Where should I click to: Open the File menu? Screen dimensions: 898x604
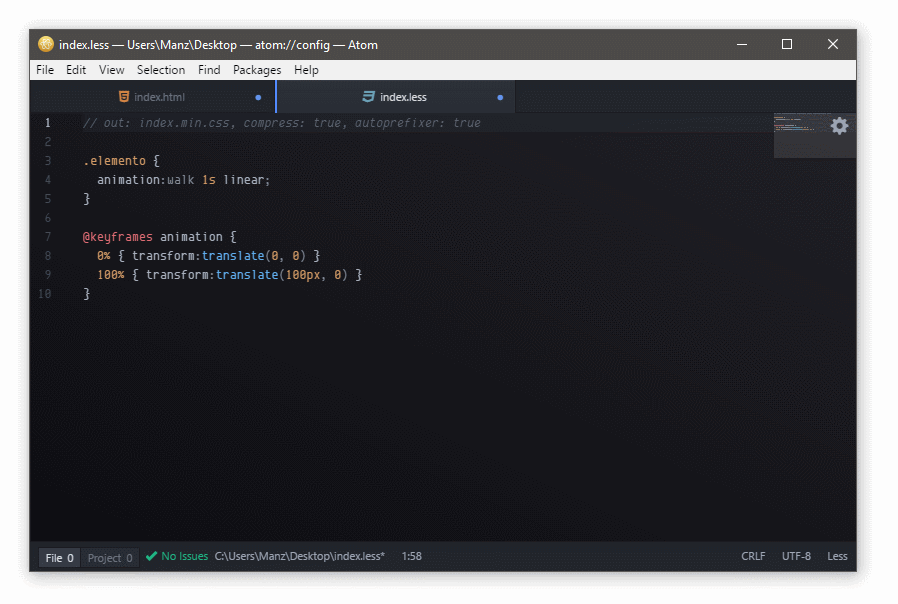[x=45, y=70]
